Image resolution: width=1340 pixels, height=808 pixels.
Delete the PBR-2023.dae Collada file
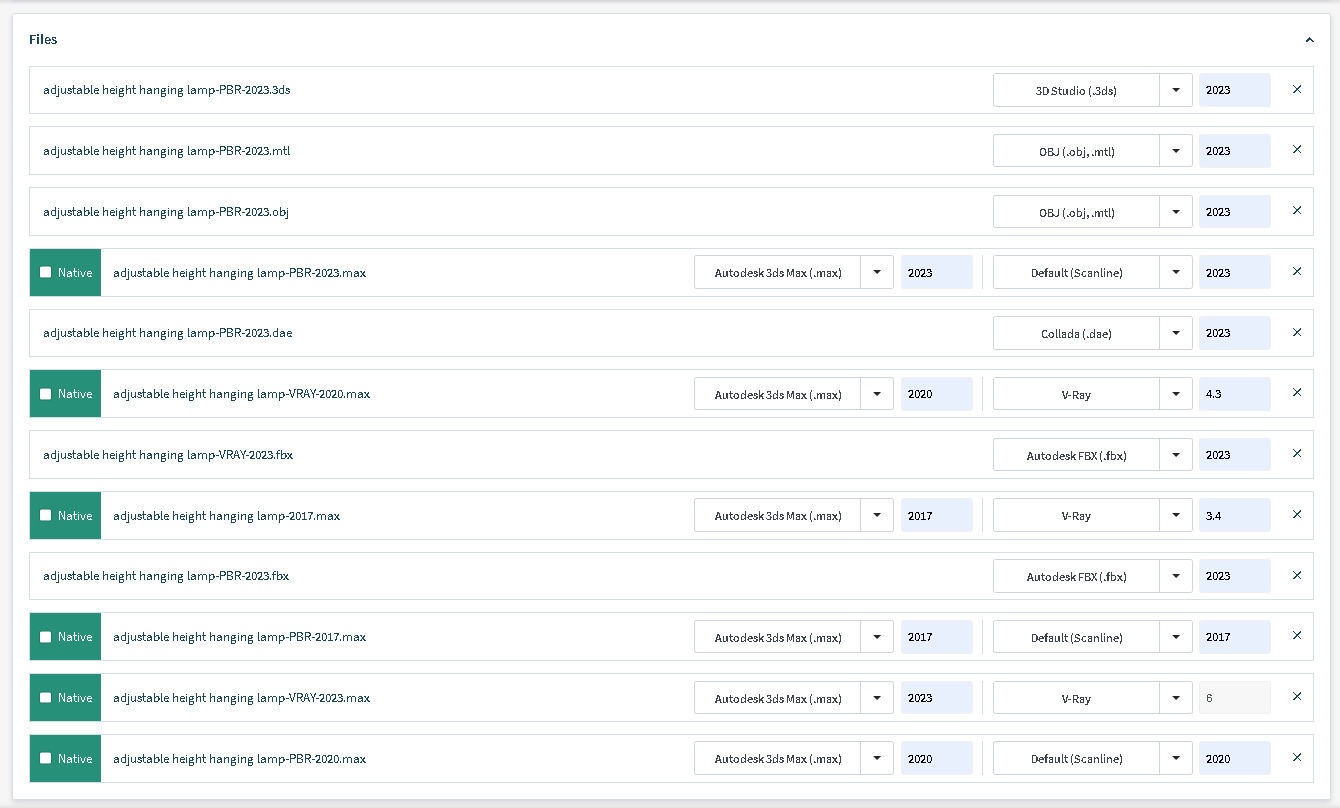pyautogui.click(x=1297, y=332)
